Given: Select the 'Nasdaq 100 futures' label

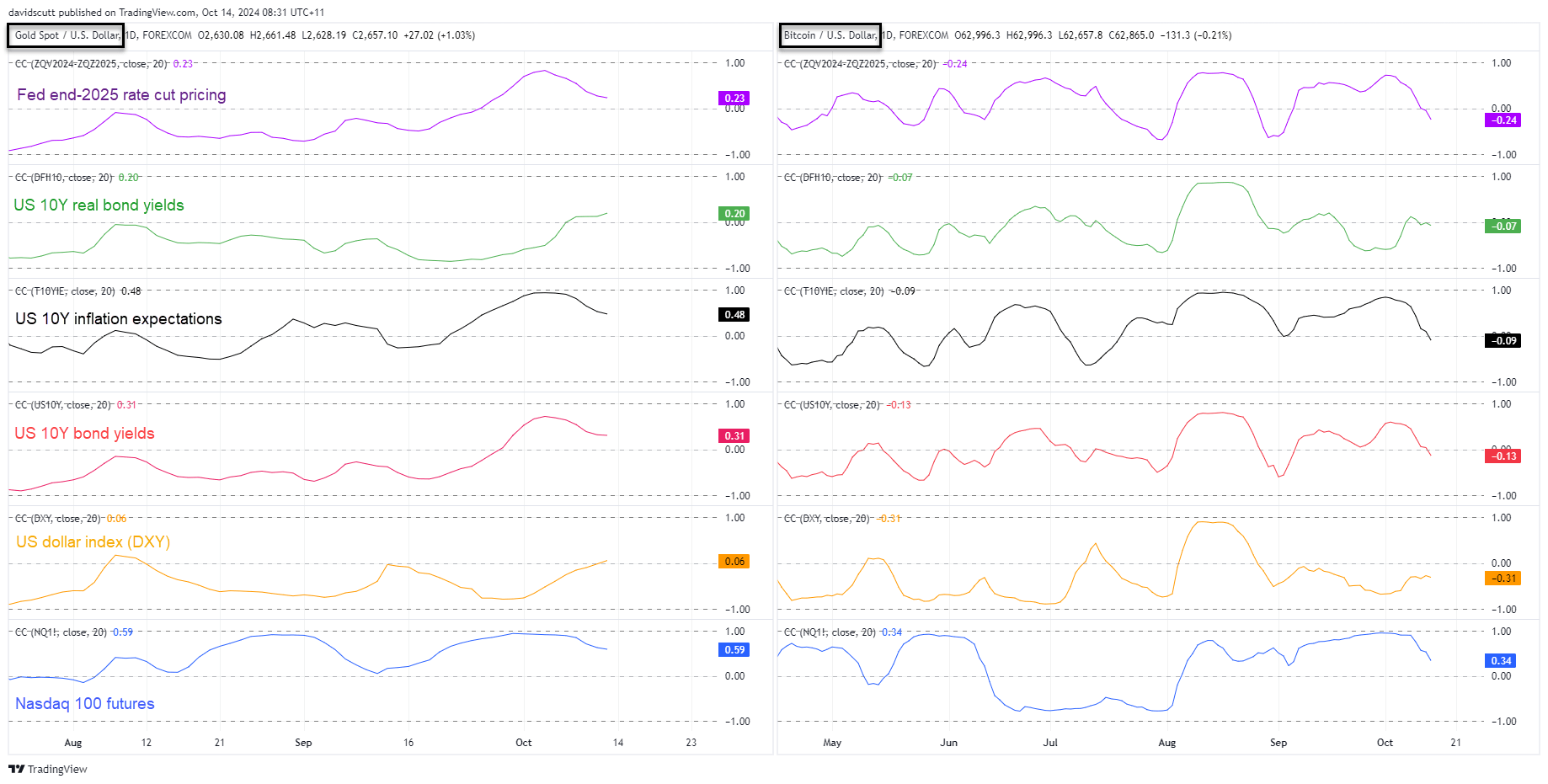Looking at the screenshot, I should pos(85,704).
